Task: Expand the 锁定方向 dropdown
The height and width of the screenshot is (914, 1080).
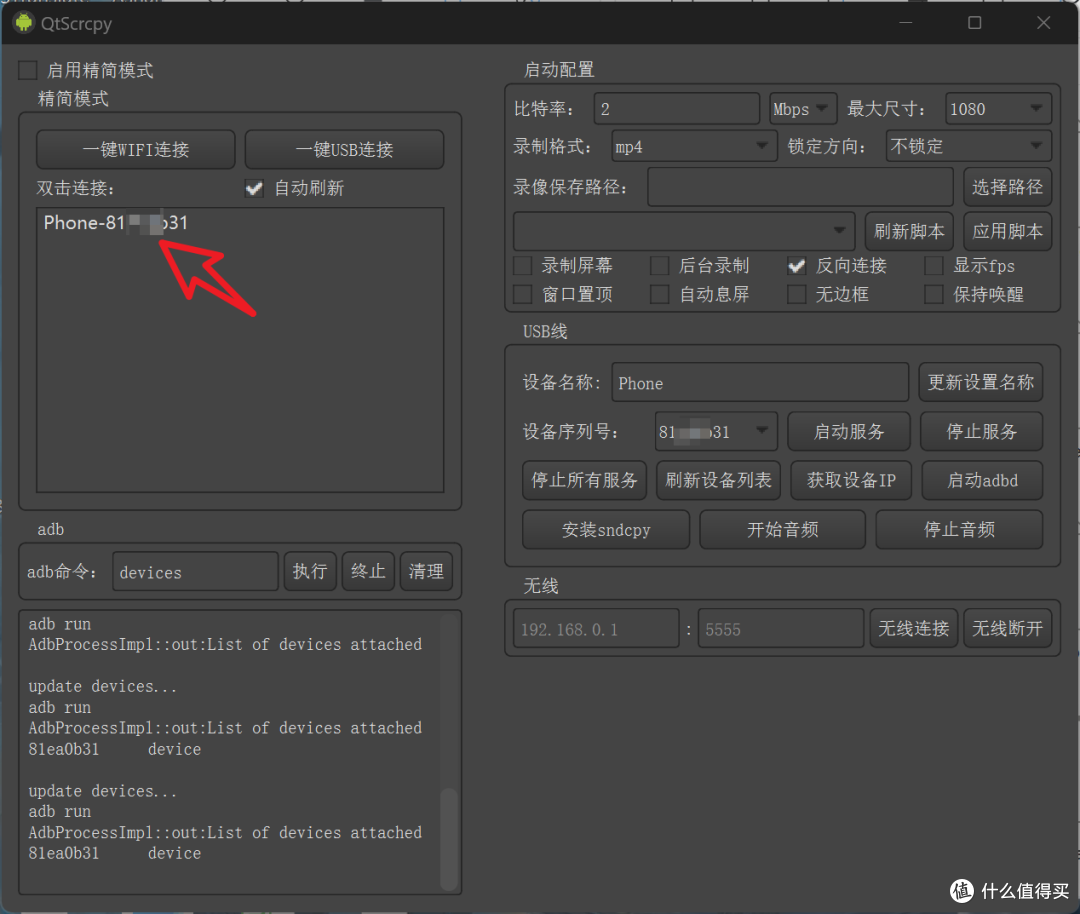Action: pyautogui.click(x=968, y=147)
